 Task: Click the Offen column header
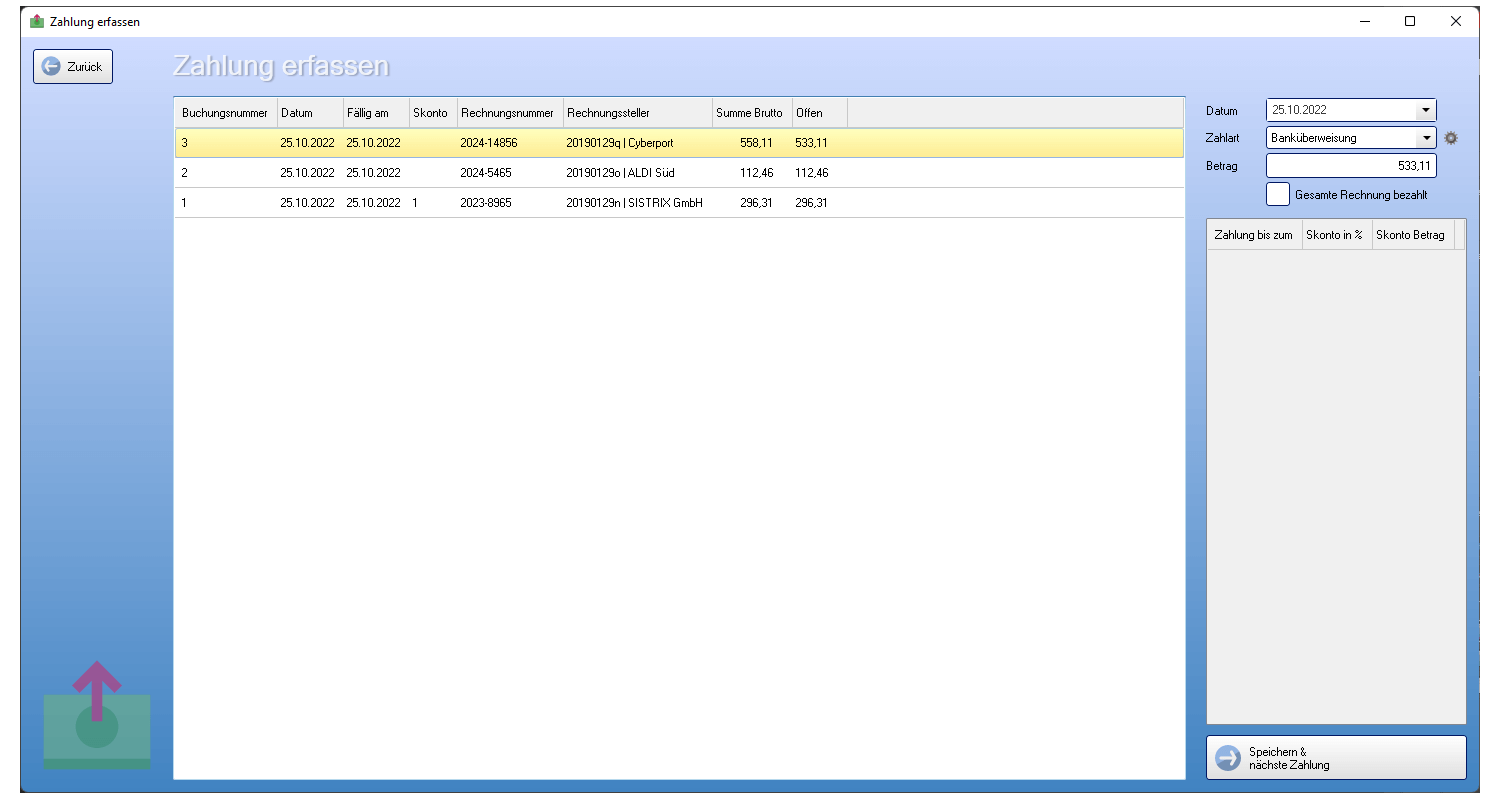click(x=819, y=113)
